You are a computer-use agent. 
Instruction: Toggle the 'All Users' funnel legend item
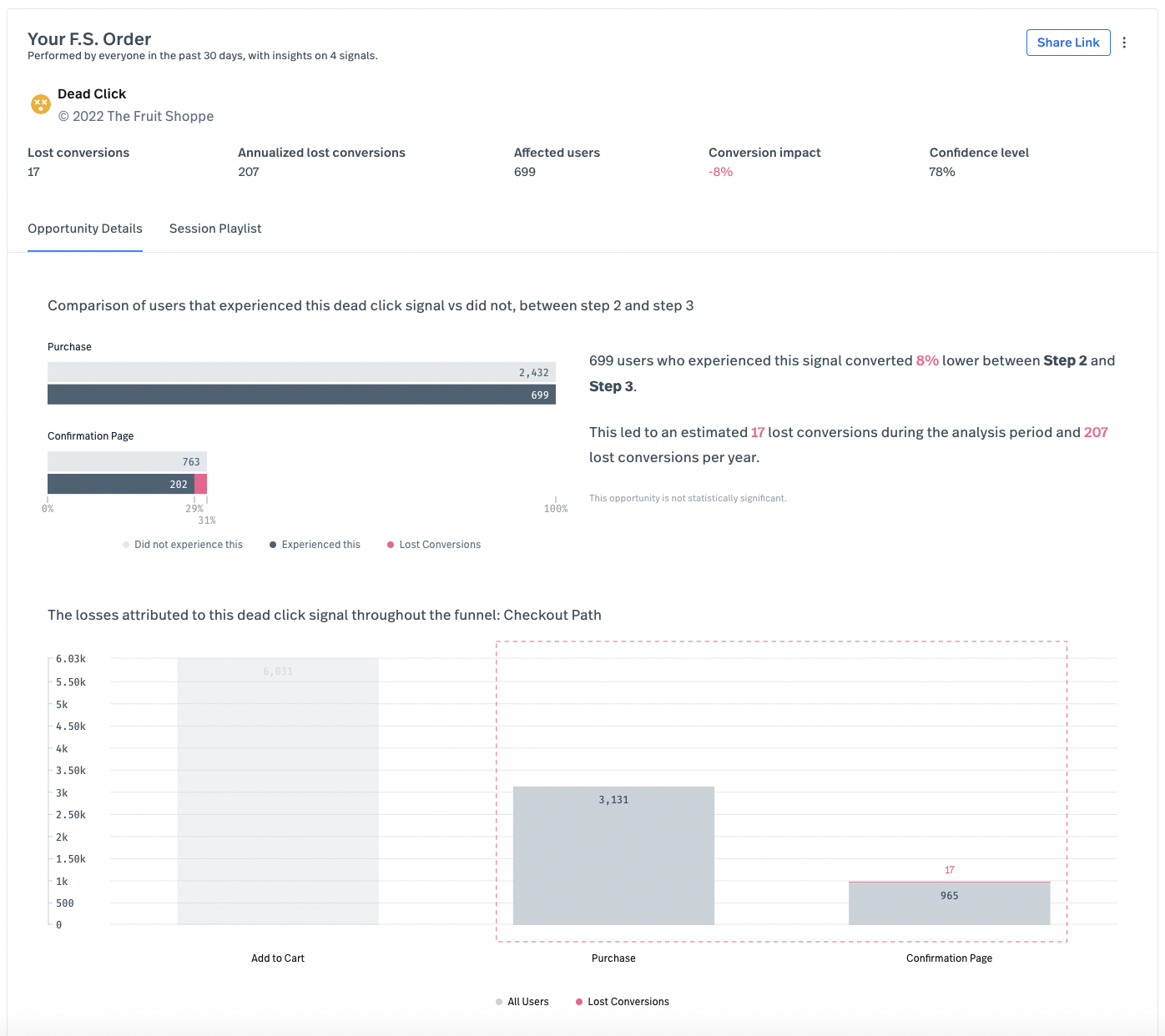click(522, 1002)
